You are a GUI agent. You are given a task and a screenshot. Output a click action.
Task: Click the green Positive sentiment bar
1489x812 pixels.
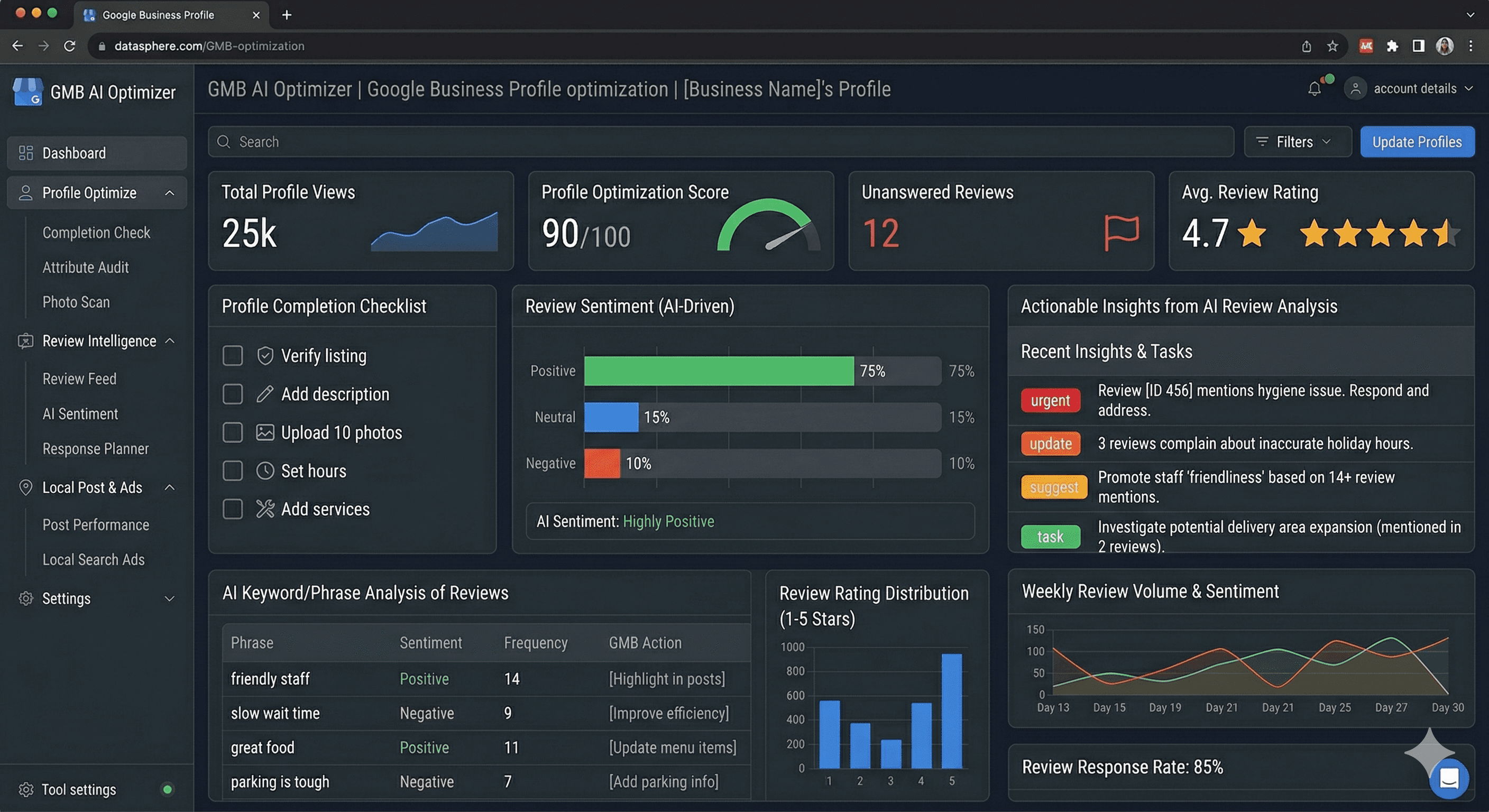coord(719,371)
